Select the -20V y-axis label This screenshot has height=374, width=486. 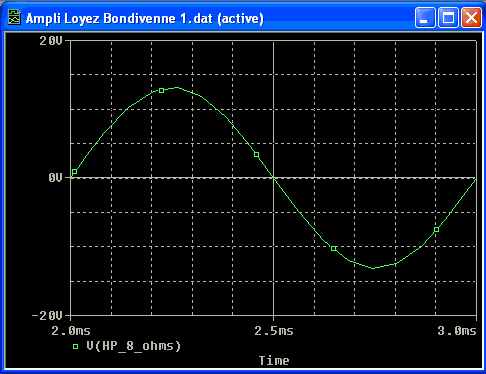47,316
